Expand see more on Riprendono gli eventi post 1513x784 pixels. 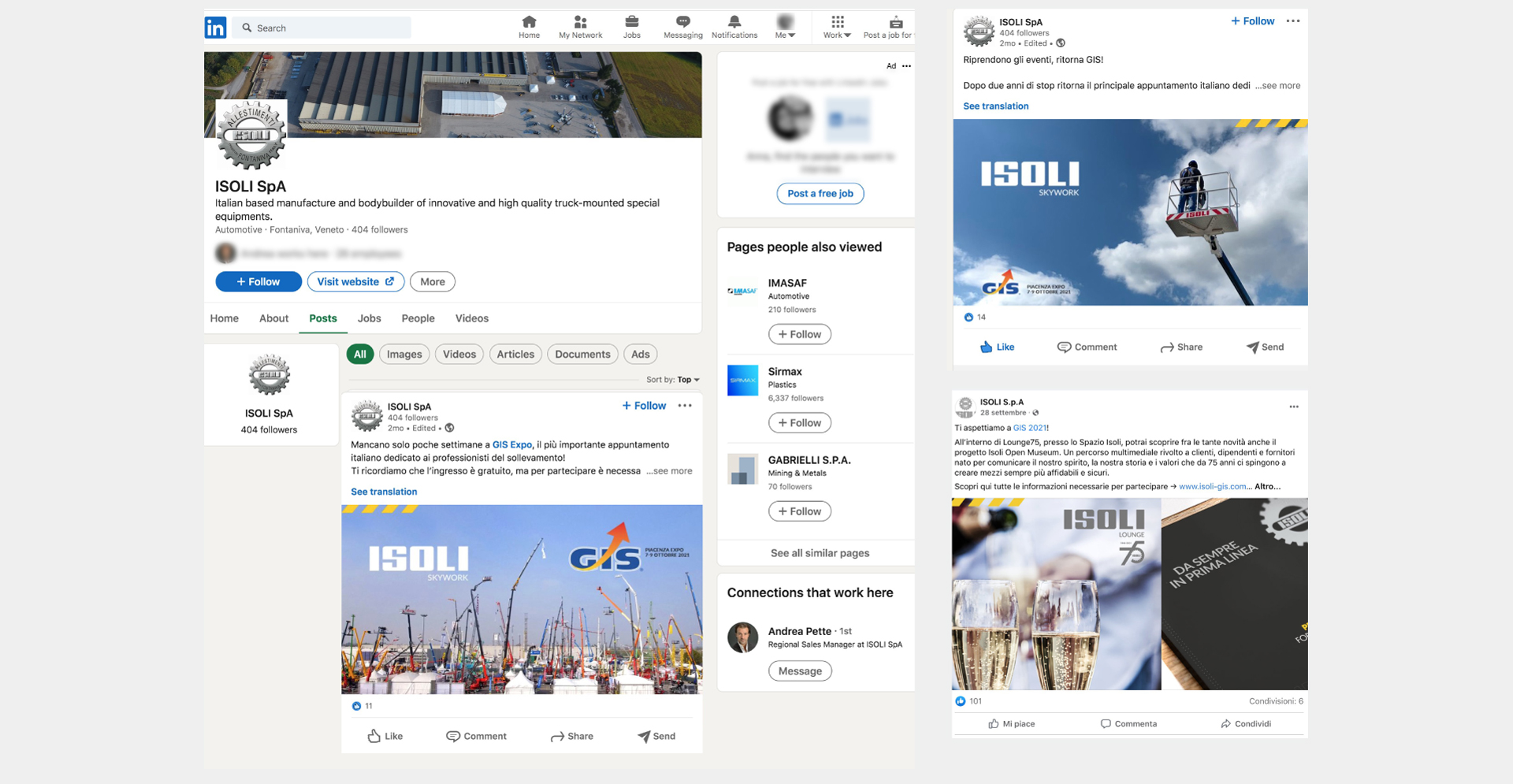pos(1278,86)
